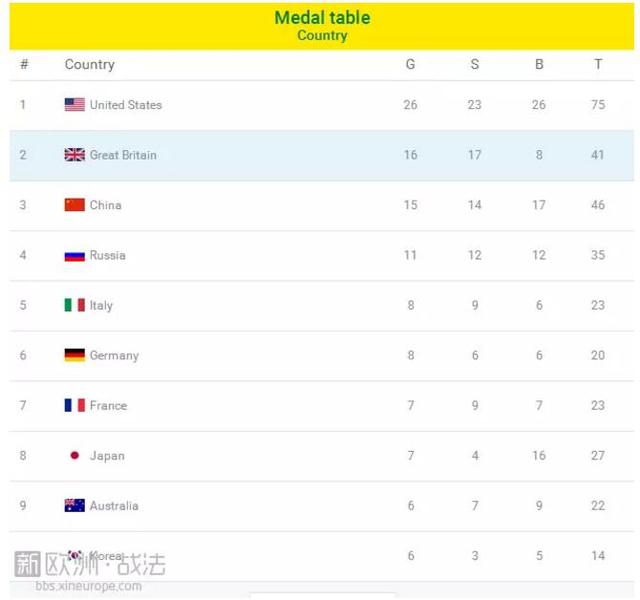Click the United States flag icon
640x600 pixels.
[75, 104]
